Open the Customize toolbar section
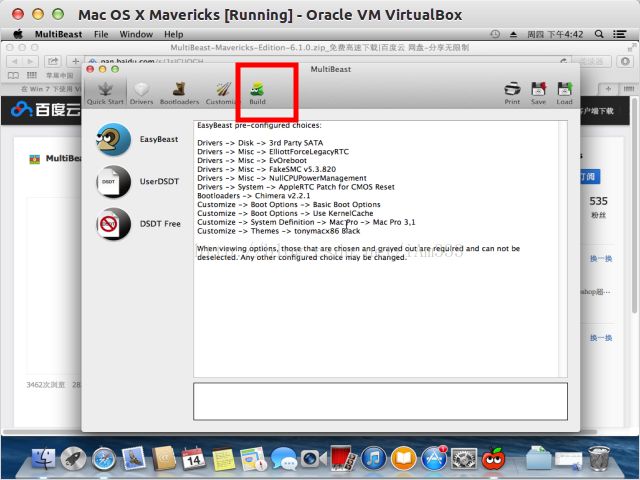Image resolution: width=640 pixels, height=480 pixels. coord(221,93)
